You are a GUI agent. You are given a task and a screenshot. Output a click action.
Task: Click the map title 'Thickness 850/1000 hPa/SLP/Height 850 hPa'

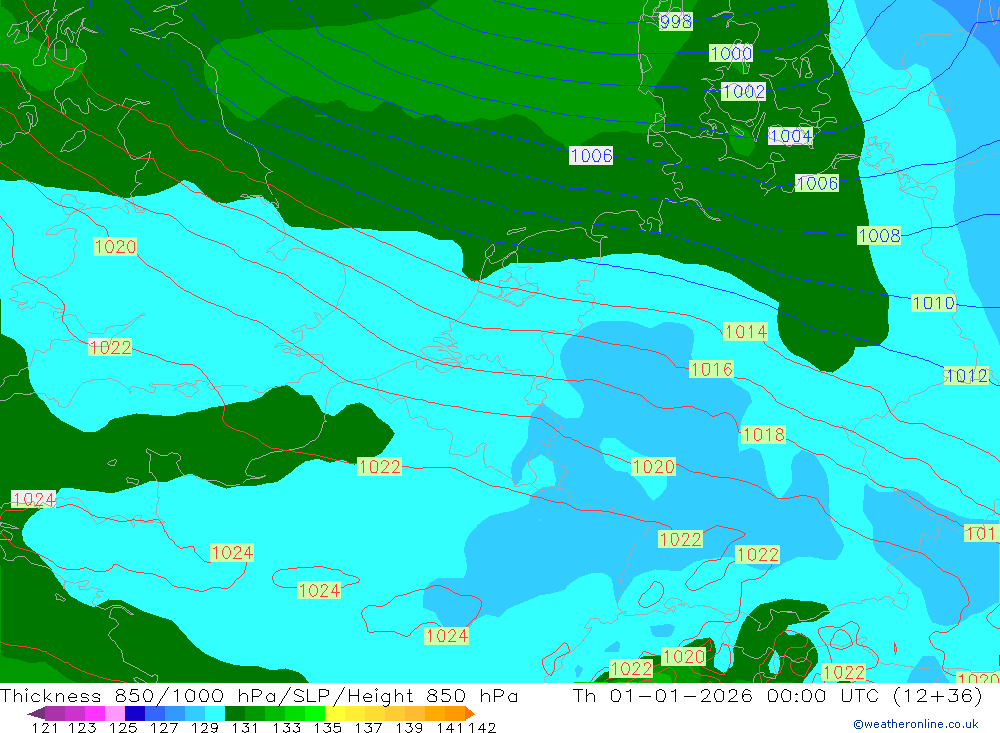258,695
